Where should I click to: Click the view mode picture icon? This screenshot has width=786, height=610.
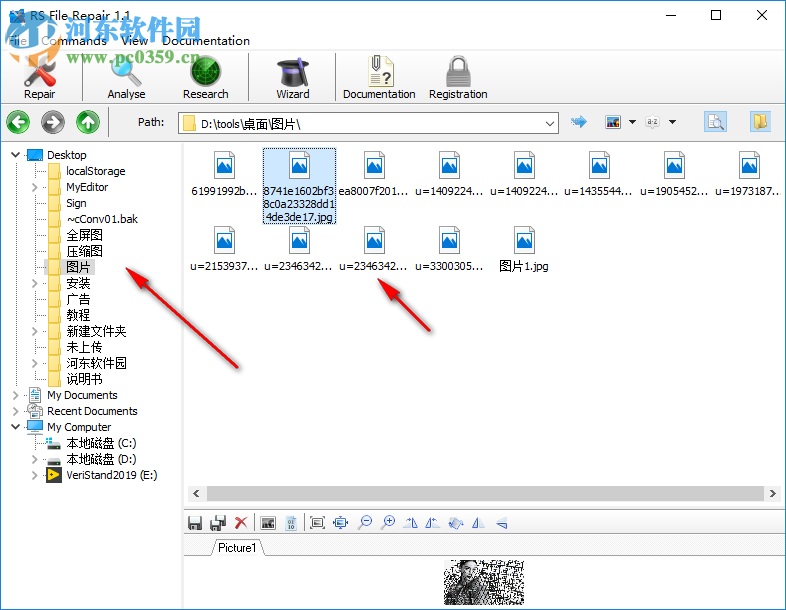613,122
